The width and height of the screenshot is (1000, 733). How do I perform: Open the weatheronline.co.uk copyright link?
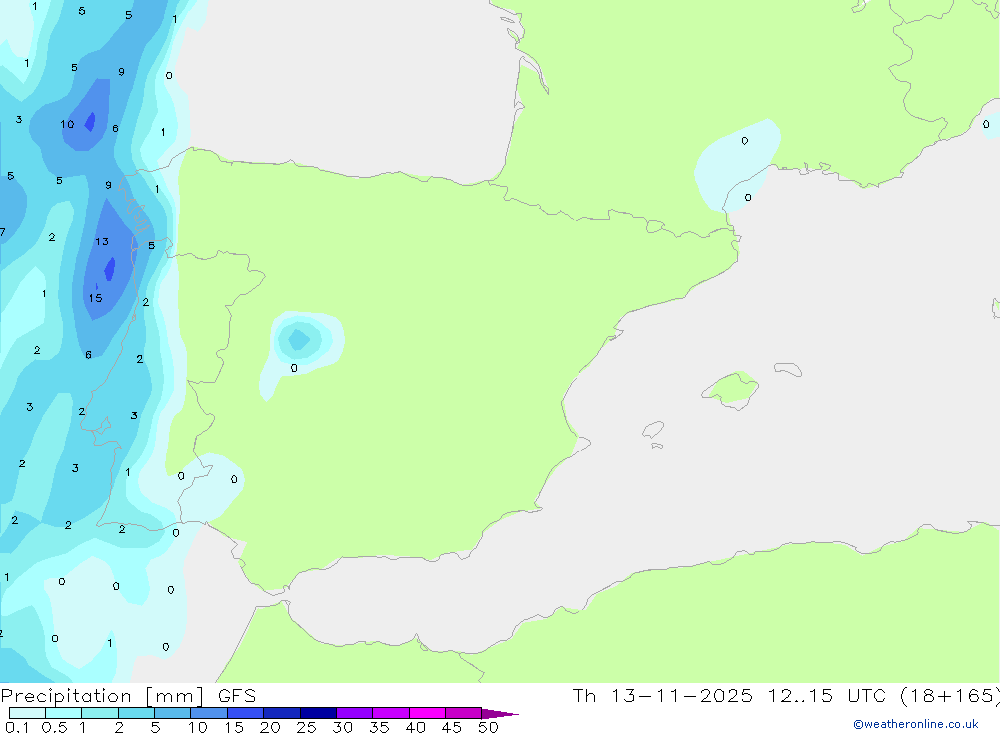[x=916, y=724]
